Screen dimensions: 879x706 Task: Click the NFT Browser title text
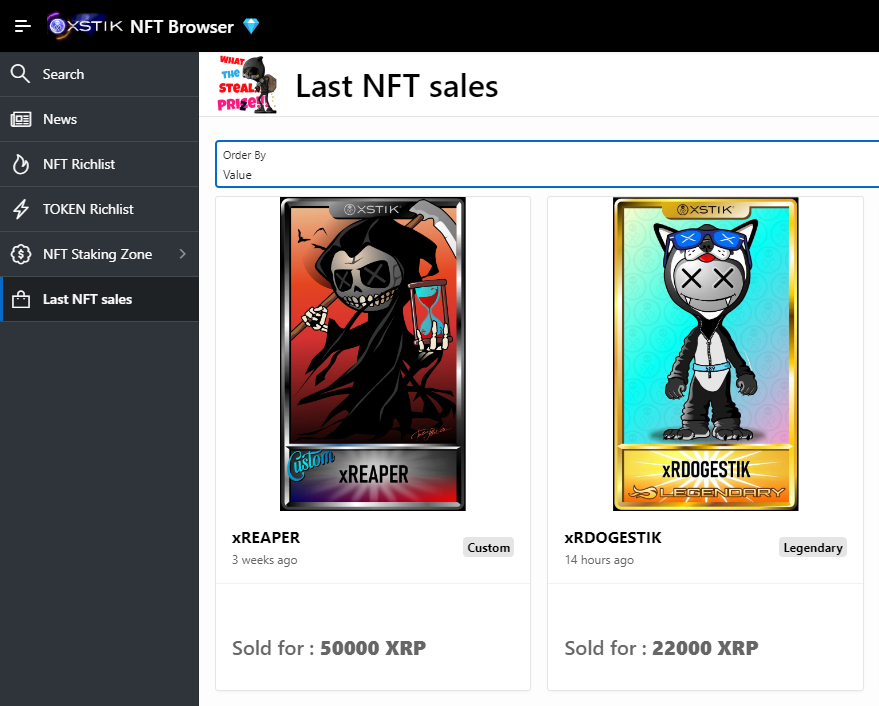pyautogui.click(x=182, y=26)
